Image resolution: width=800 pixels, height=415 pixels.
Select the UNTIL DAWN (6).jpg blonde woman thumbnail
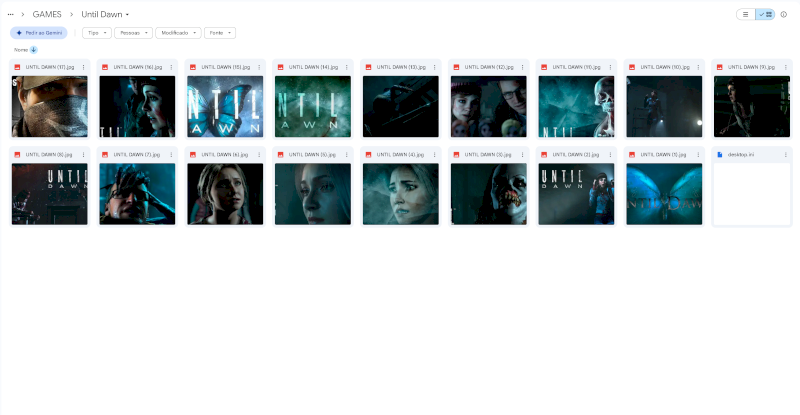click(x=225, y=194)
